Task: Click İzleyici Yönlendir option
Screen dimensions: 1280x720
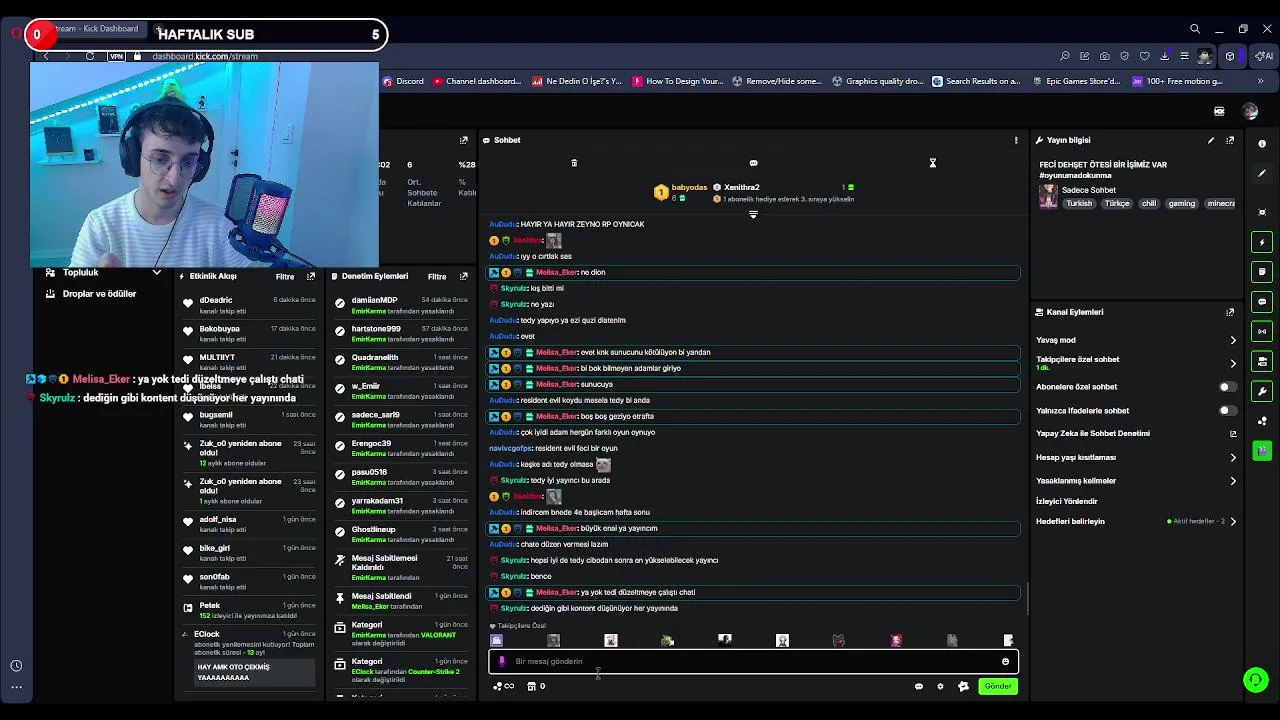Action: pyautogui.click(x=1067, y=501)
